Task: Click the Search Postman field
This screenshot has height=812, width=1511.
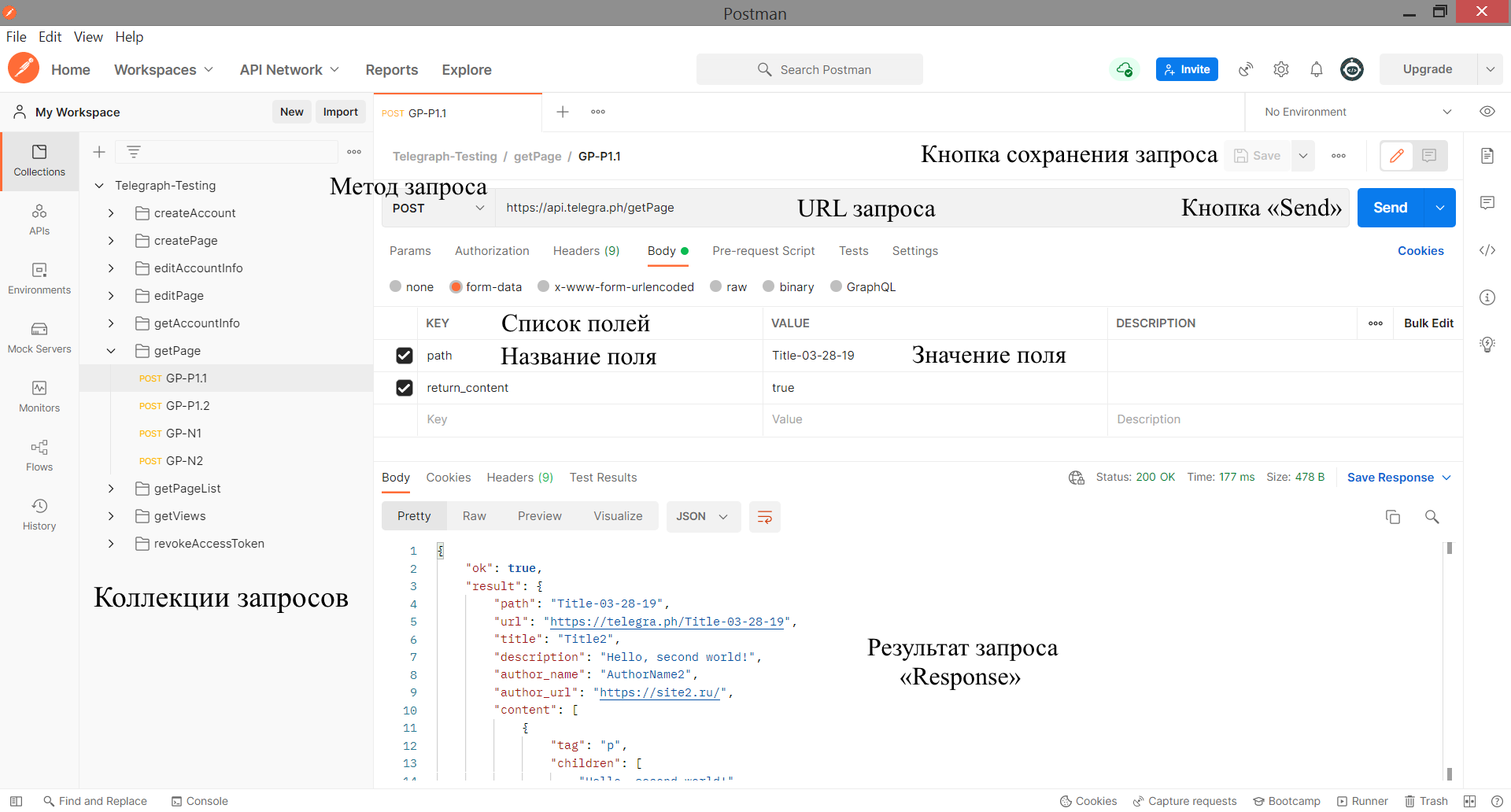Action: 810,69
